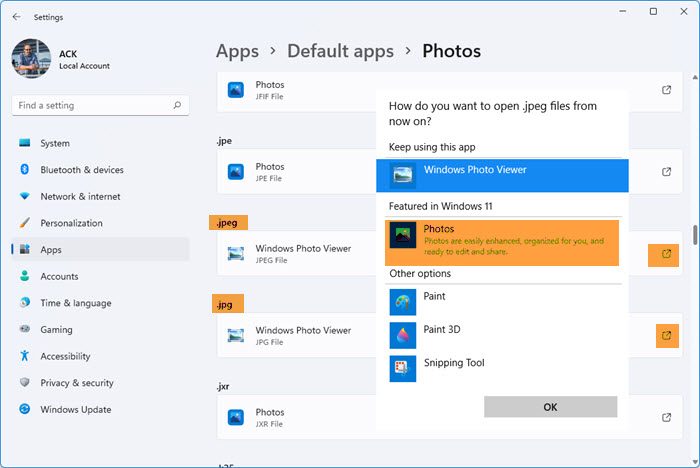
Task: Click Apps in the breadcrumb path
Action: pyautogui.click(x=237, y=50)
